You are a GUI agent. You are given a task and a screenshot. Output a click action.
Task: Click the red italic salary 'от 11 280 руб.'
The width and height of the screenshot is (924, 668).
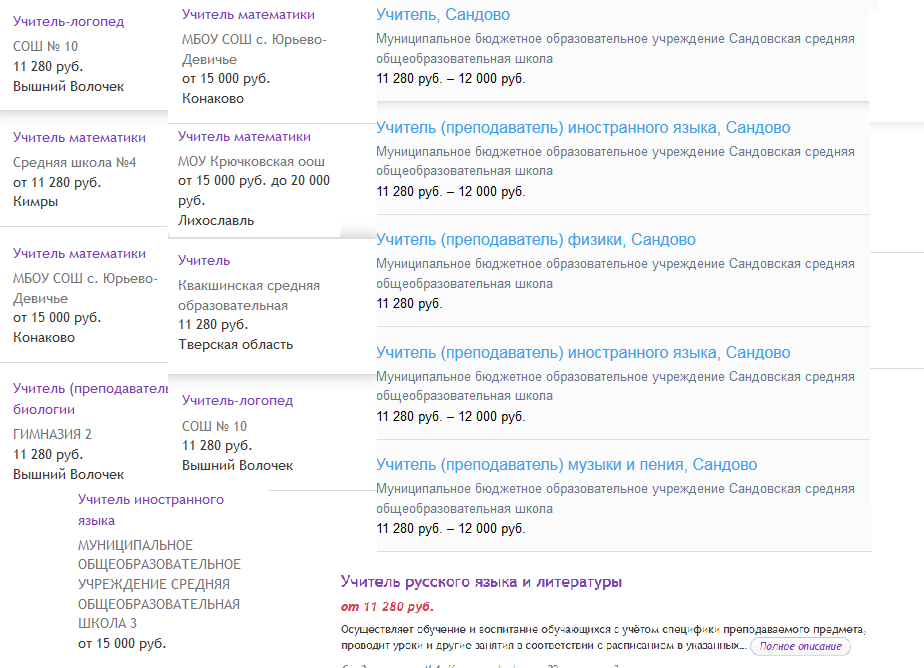pos(387,606)
